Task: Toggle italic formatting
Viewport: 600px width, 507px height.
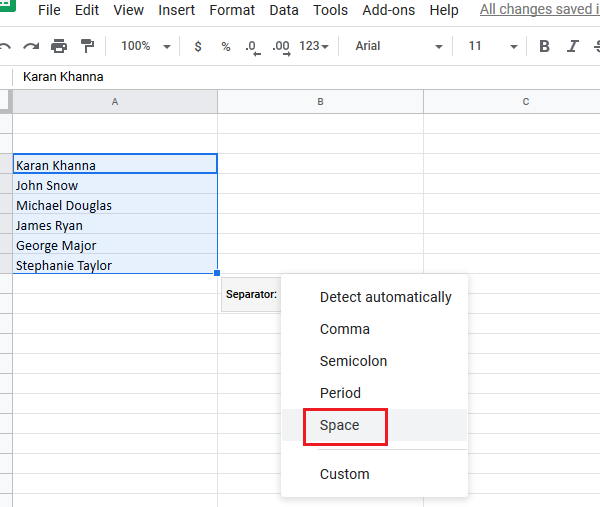Action: pyautogui.click(x=573, y=46)
